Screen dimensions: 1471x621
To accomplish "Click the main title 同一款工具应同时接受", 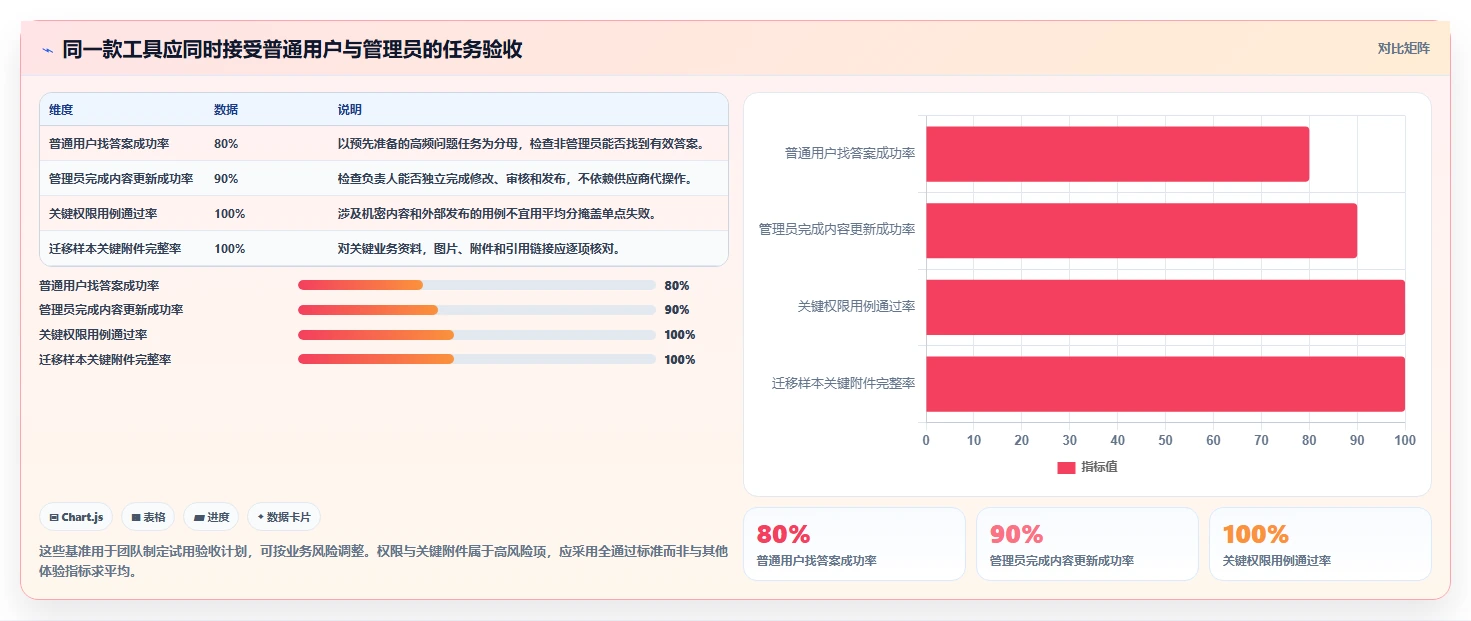I will [x=292, y=49].
